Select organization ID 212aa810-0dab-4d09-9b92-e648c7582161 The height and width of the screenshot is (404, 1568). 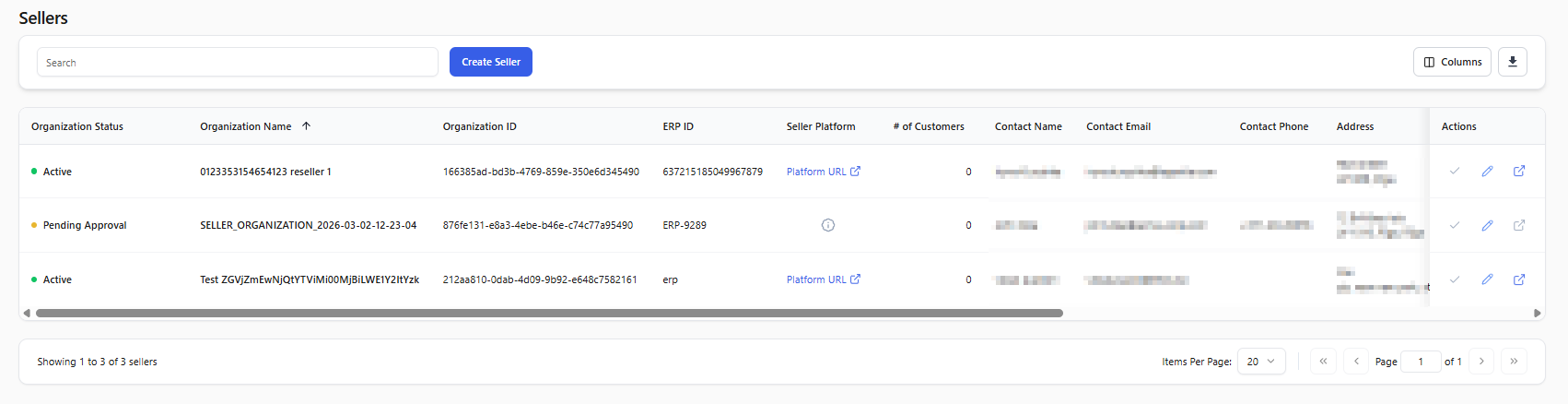pos(540,279)
